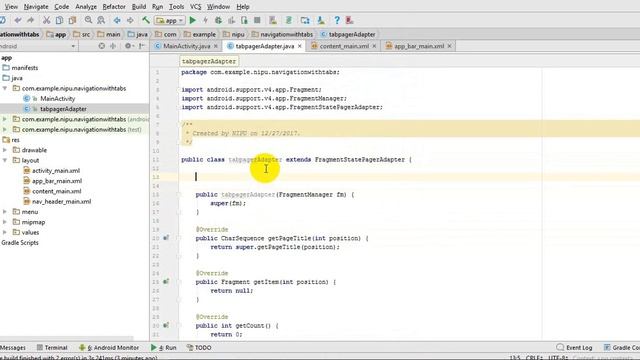Screen dimensions: 640x360
Task: Start Debug with the bug icon
Action: 218,20
